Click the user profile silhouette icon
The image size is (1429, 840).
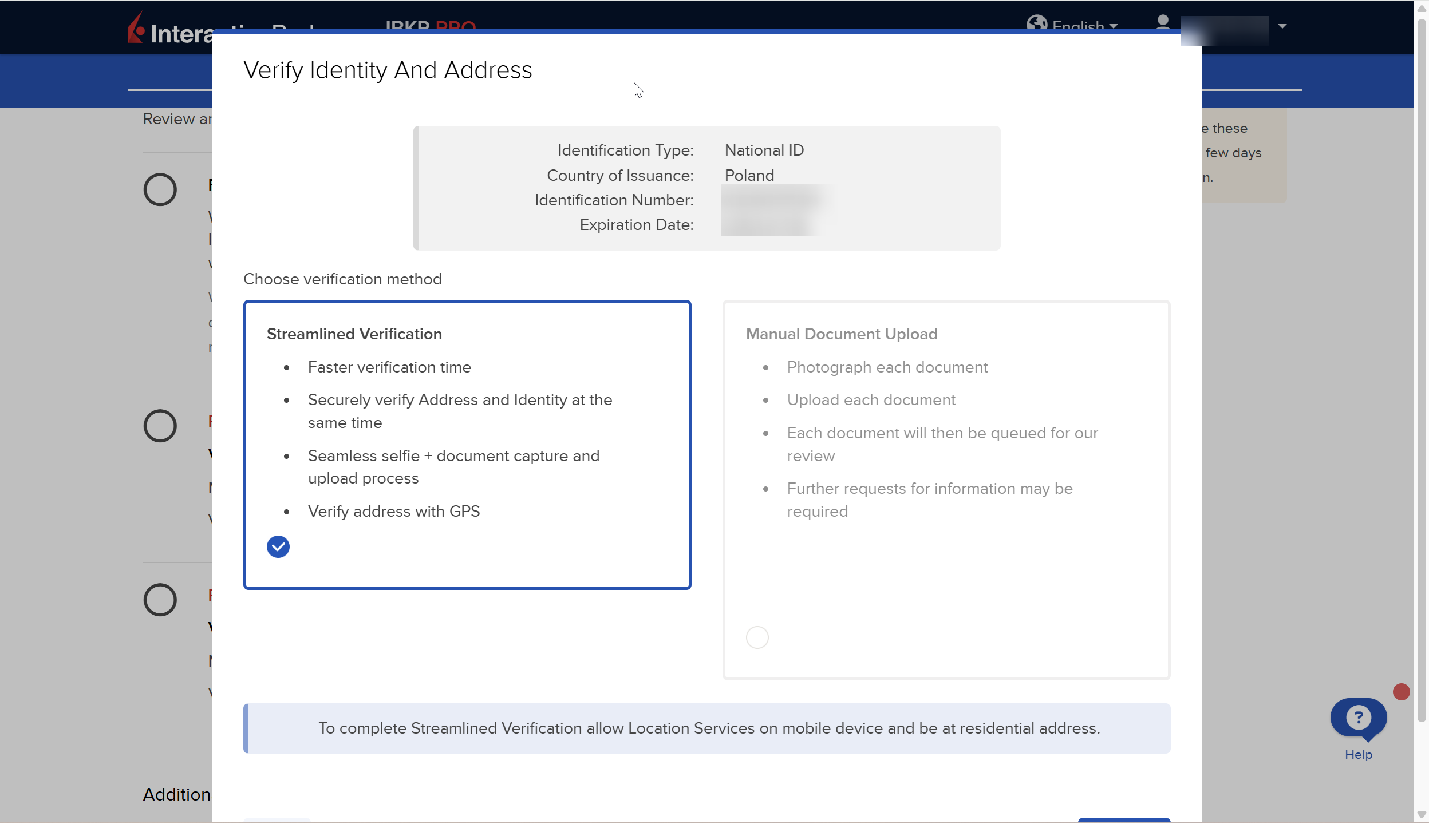tap(1162, 23)
